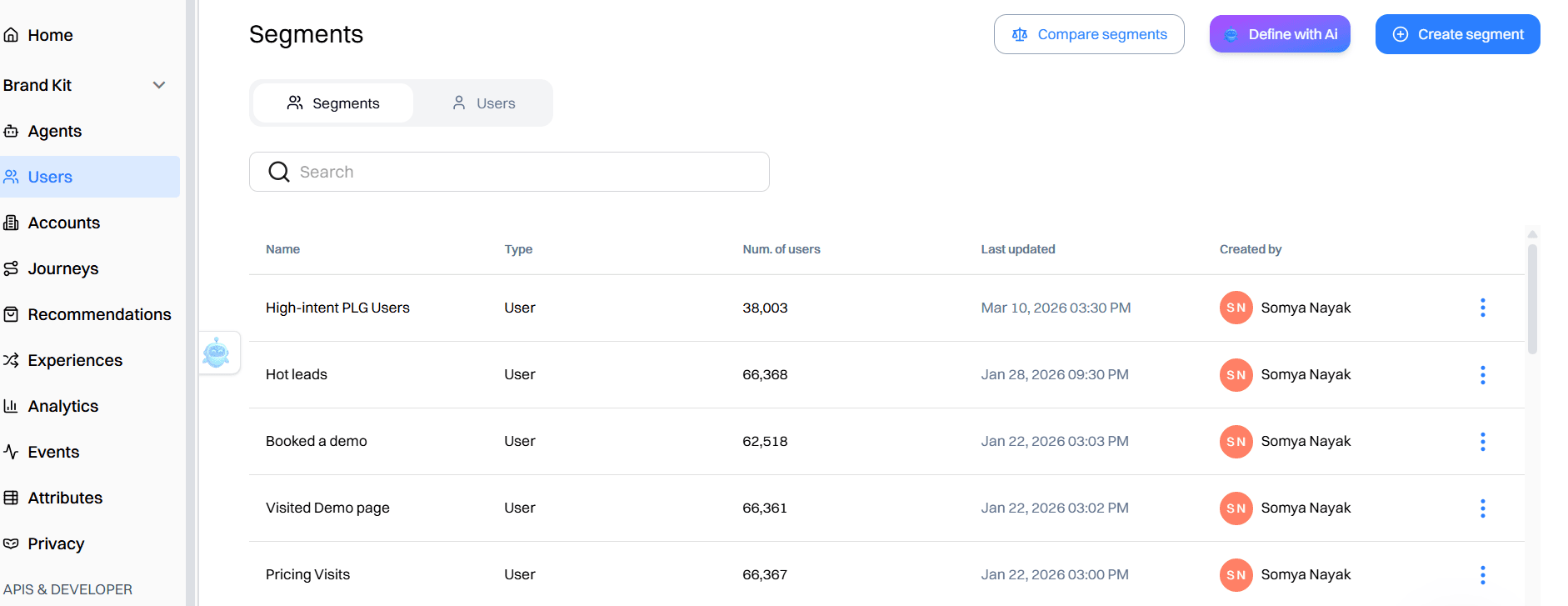Click the table vertical scrollbar thumb
Image resolution: width=1568 pixels, height=606 pixels.
(x=1532, y=298)
